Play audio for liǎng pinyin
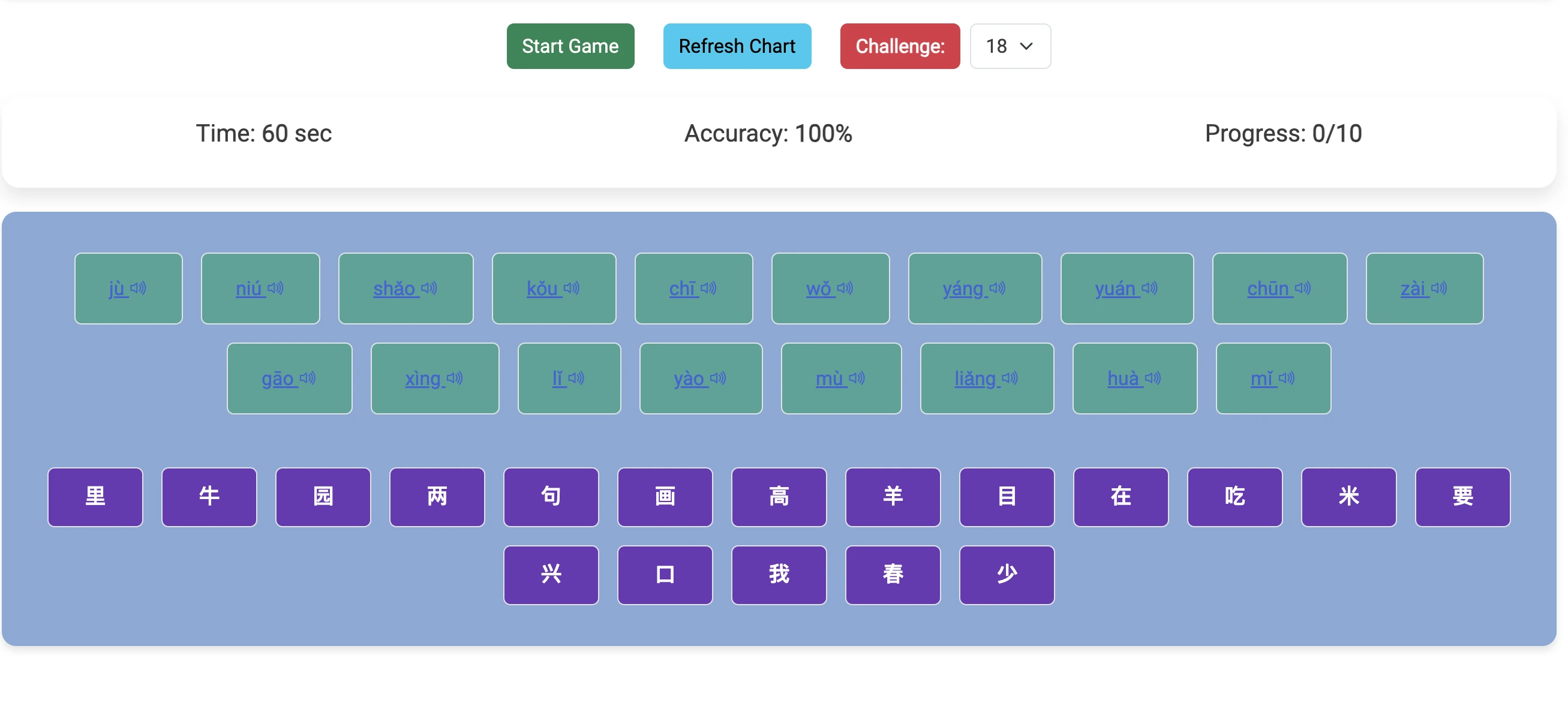Viewport: 1568px width, 709px height. tap(1010, 378)
